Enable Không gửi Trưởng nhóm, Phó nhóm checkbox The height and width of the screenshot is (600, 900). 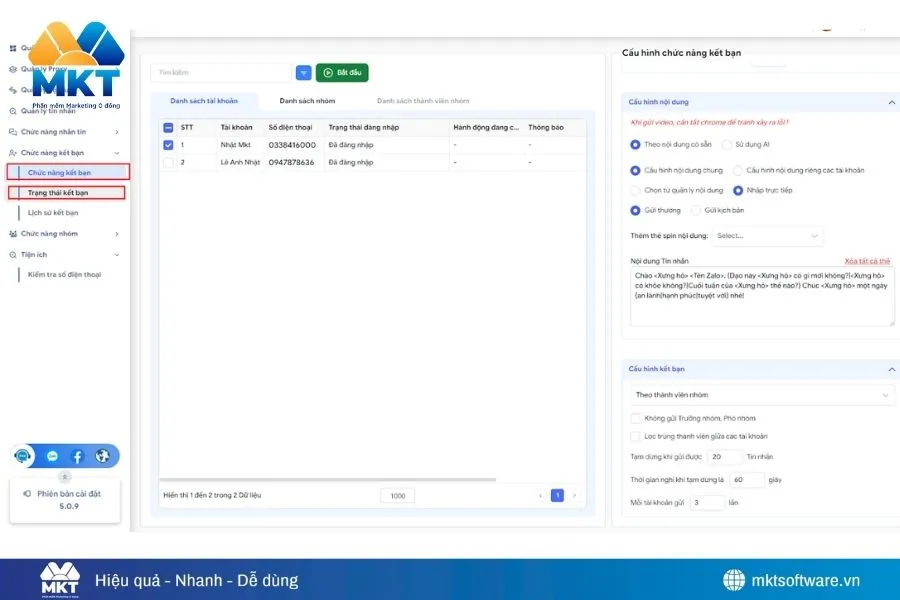[x=635, y=418]
